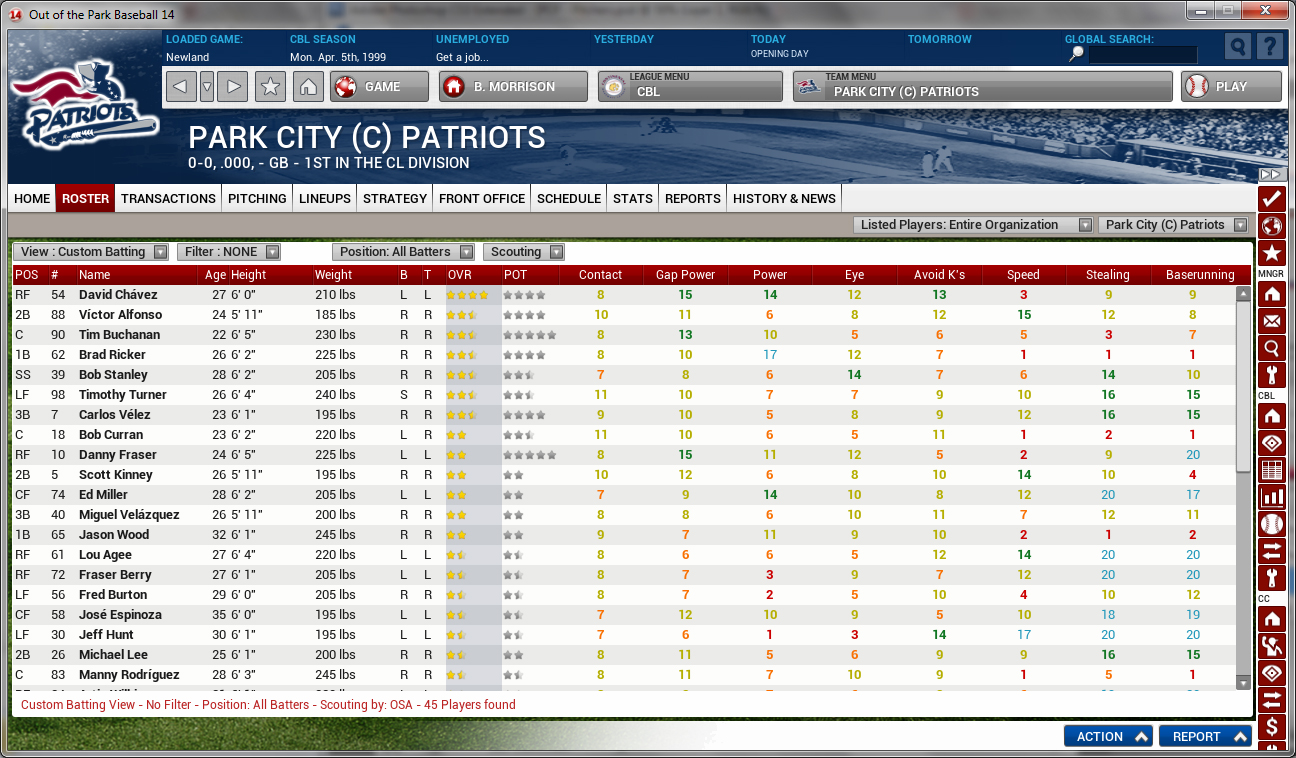This screenshot has width=1296, height=758.
Task: Open the View: Custom Batting dropdown
Action: (92, 252)
